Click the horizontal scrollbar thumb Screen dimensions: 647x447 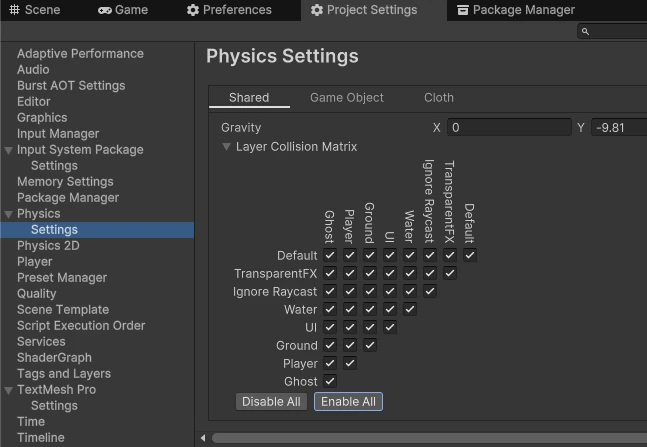429,438
